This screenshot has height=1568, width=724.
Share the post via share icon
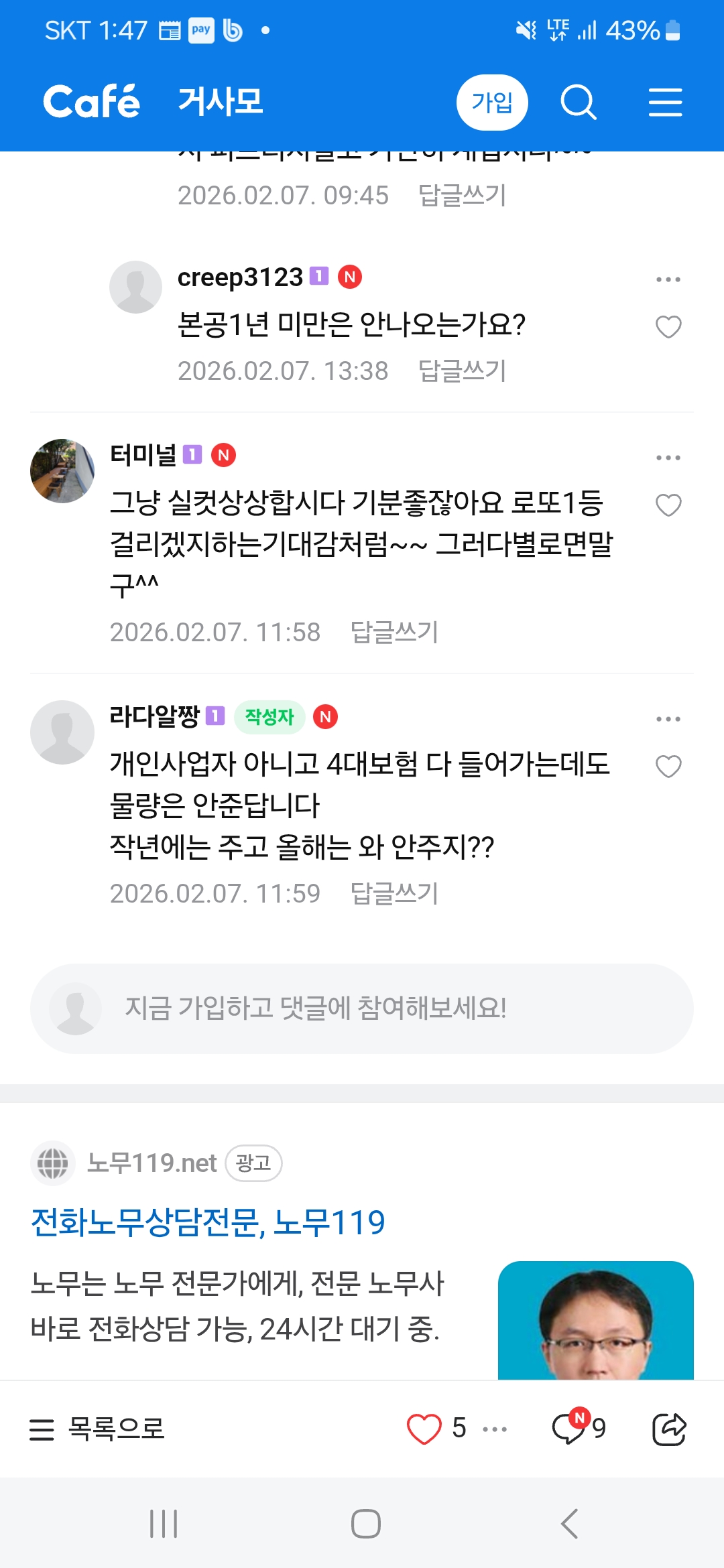click(x=669, y=1429)
